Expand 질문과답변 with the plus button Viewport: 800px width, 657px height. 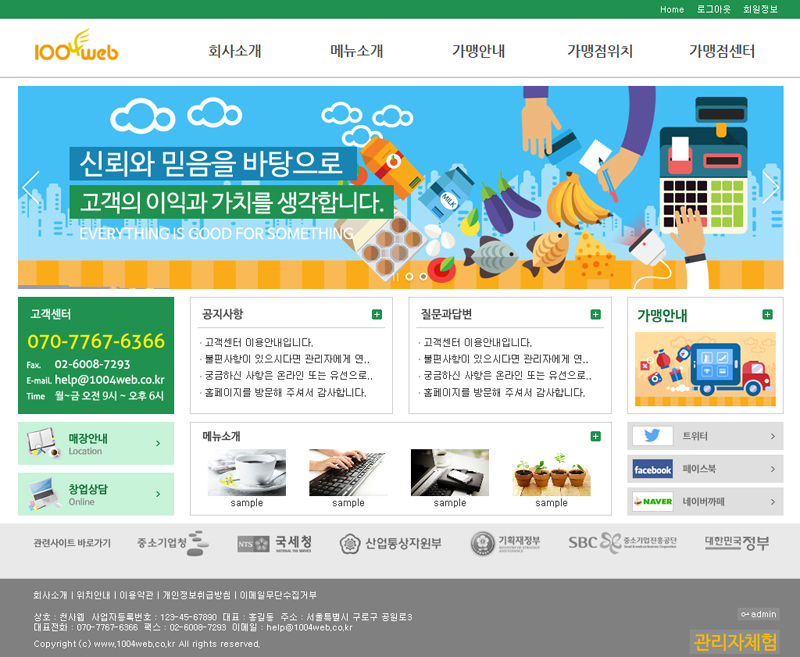click(x=596, y=315)
